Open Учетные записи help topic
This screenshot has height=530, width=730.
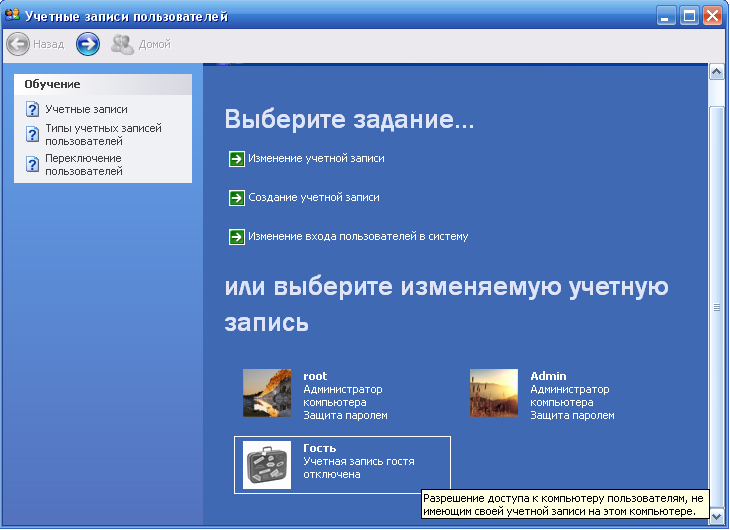point(86,109)
